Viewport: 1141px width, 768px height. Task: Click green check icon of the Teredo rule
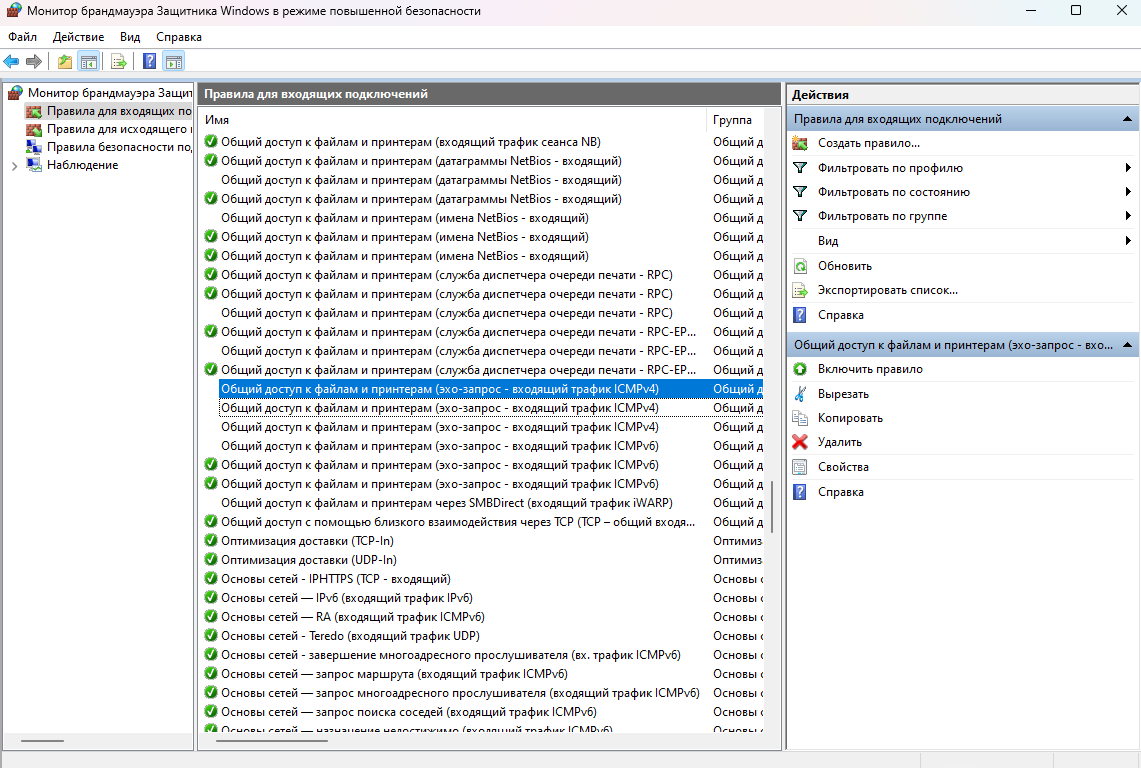coord(211,636)
